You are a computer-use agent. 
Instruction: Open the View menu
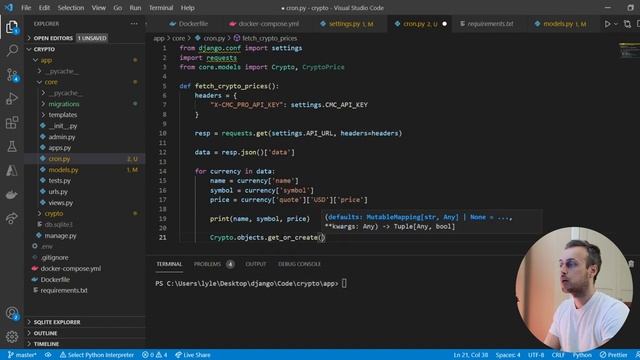[x=98, y=8]
